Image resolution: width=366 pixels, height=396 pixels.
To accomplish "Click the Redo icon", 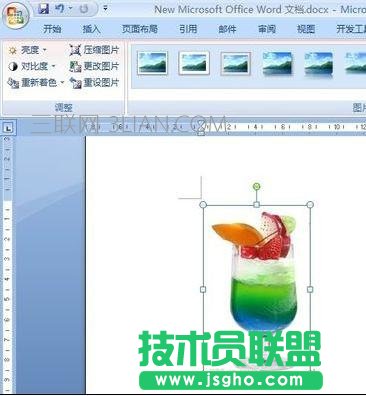I will pyautogui.click(x=83, y=9).
